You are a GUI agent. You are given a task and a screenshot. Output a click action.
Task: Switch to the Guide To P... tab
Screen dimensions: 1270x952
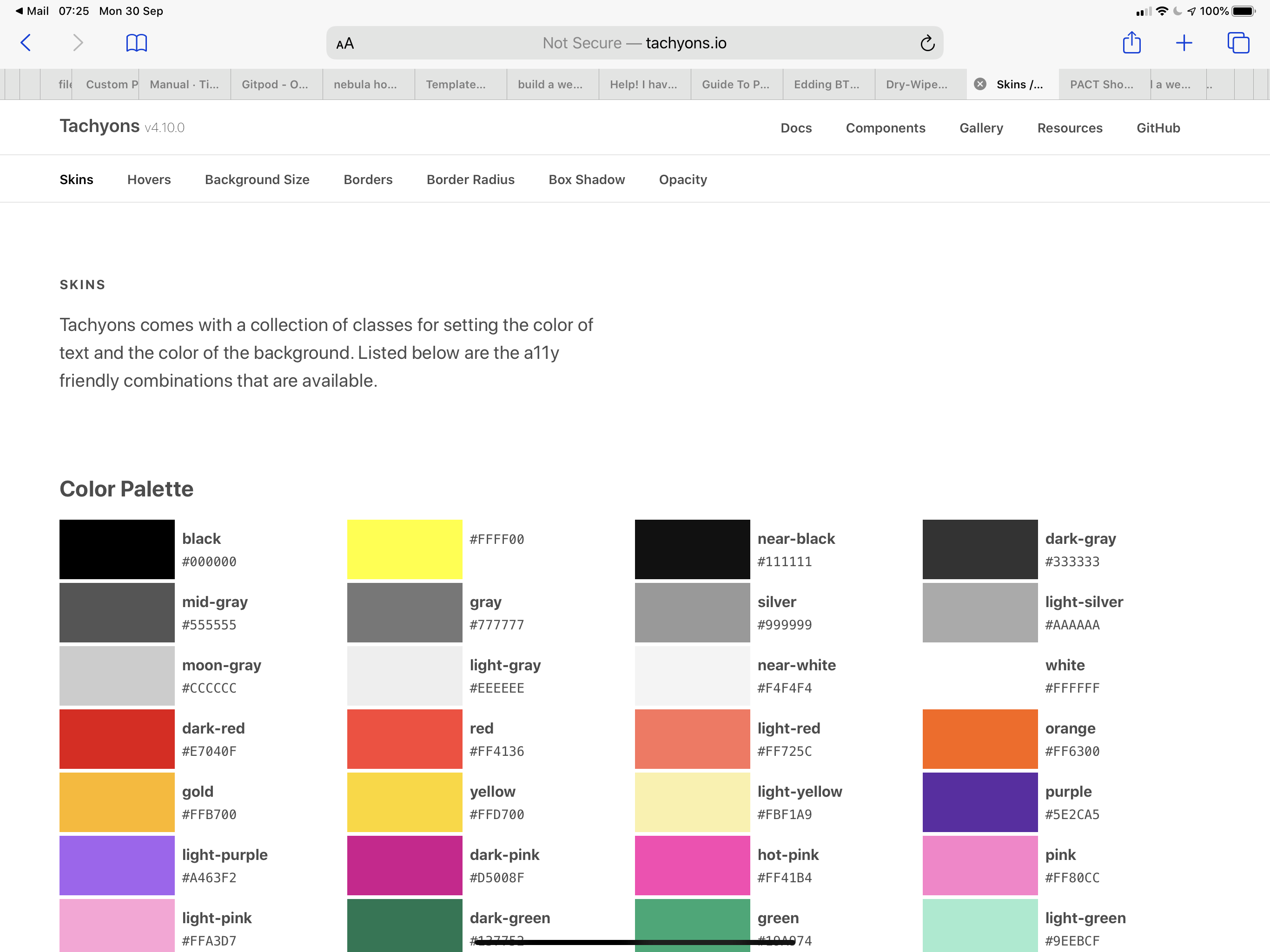(x=737, y=85)
